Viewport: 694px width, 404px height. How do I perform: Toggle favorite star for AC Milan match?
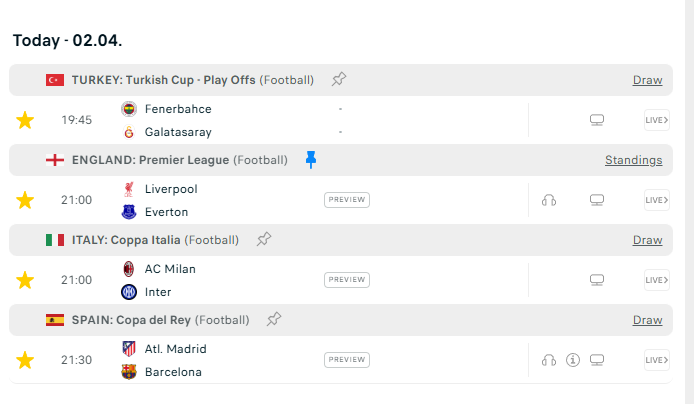tap(25, 280)
